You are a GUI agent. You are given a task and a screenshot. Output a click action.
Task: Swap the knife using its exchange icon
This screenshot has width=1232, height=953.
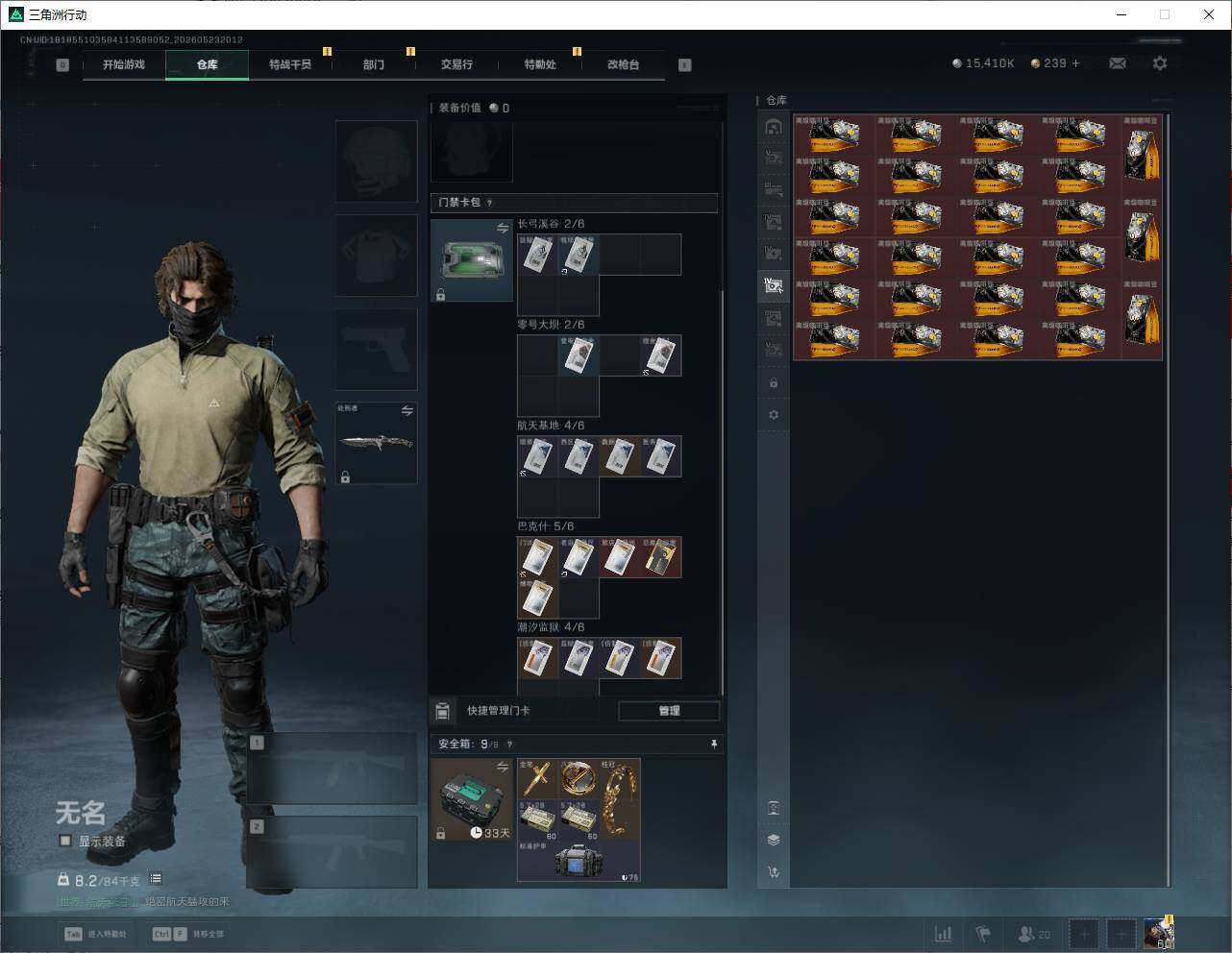click(x=407, y=411)
